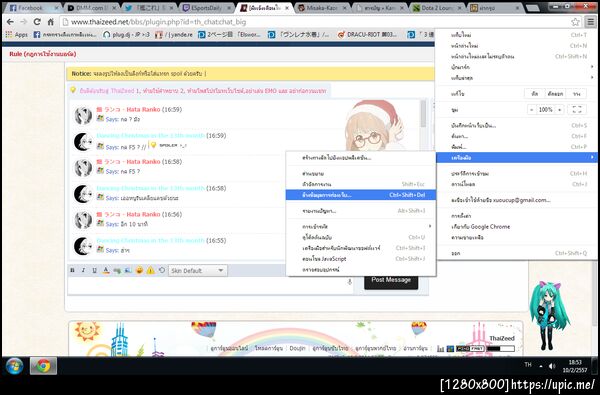Increase zoom with the plus button
600x395 pixels.
559,110
